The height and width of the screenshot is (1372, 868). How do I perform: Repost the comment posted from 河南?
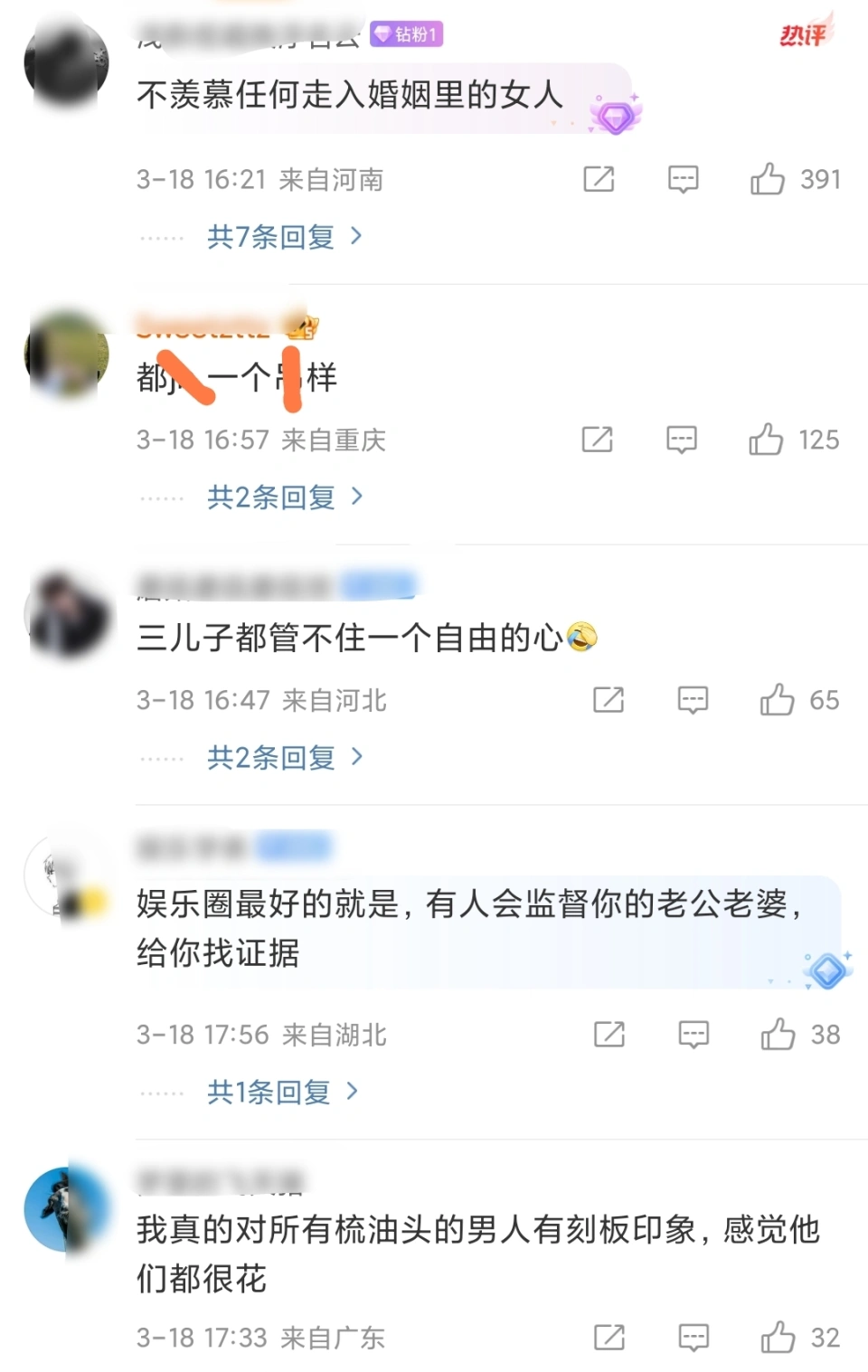click(x=599, y=179)
